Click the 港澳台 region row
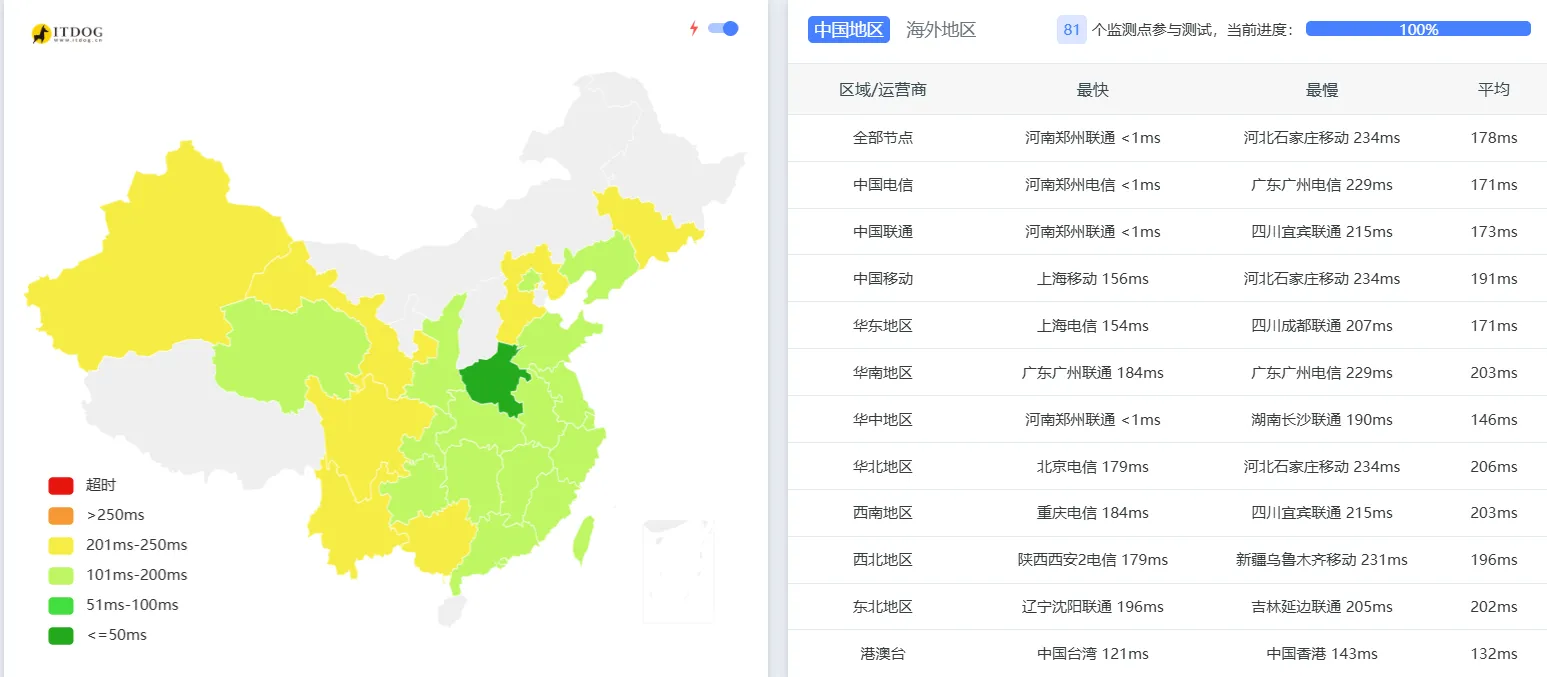The image size is (1547, 677). 1167,654
